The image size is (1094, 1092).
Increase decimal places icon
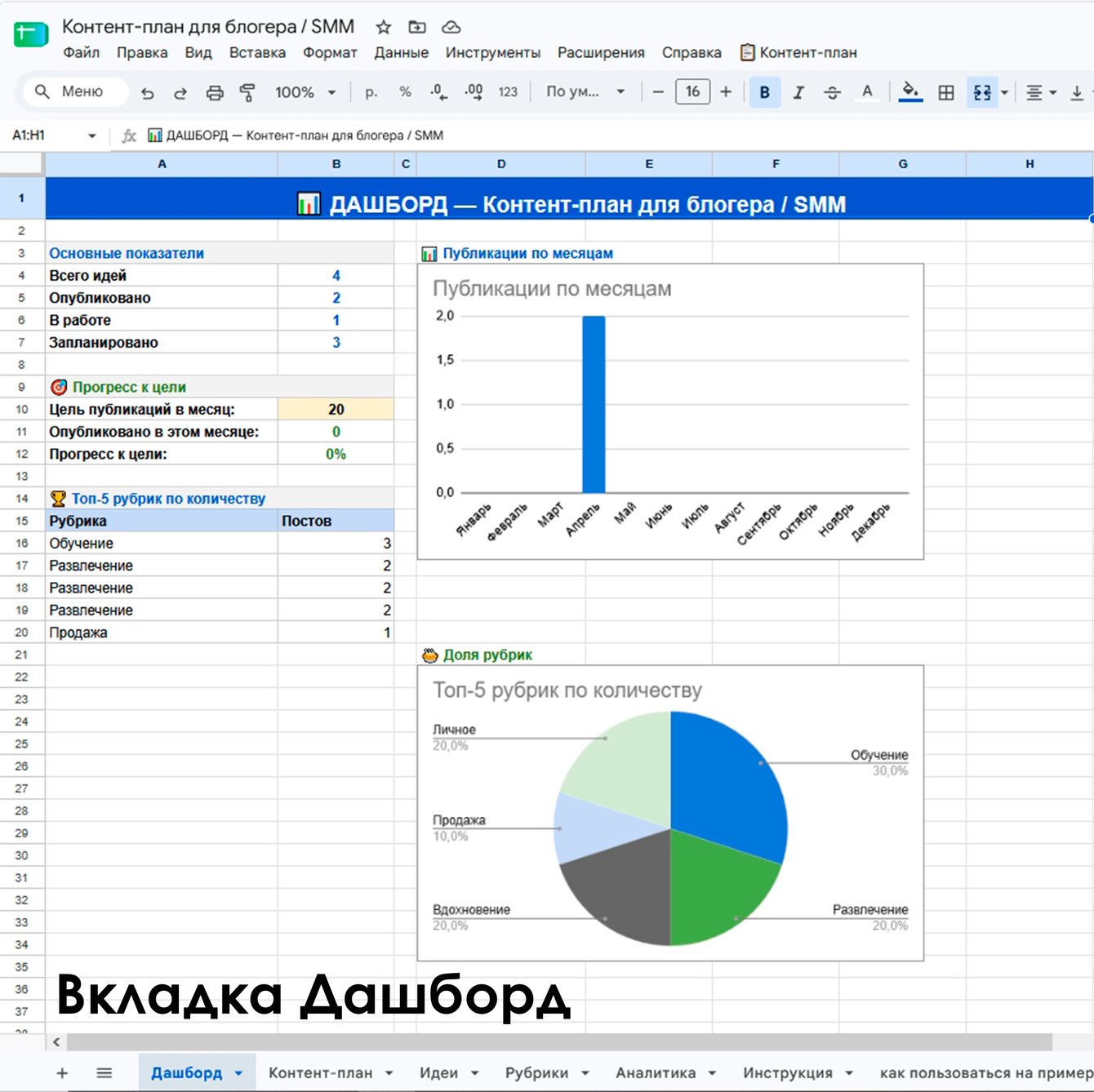474,92
